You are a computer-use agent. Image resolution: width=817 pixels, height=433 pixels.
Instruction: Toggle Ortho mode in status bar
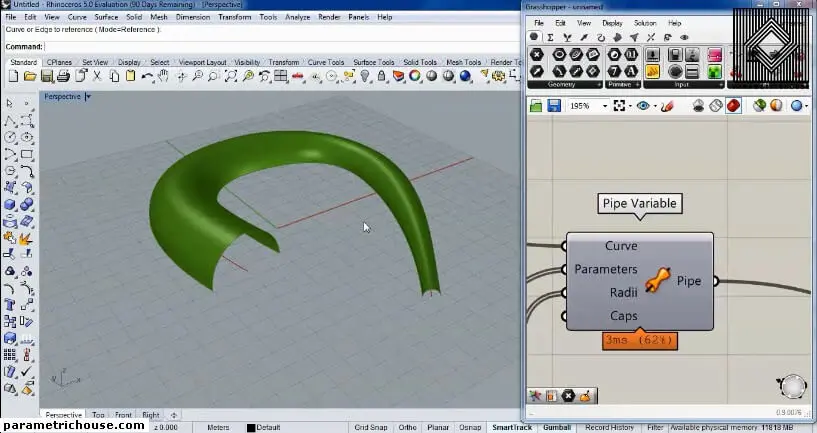407,427
